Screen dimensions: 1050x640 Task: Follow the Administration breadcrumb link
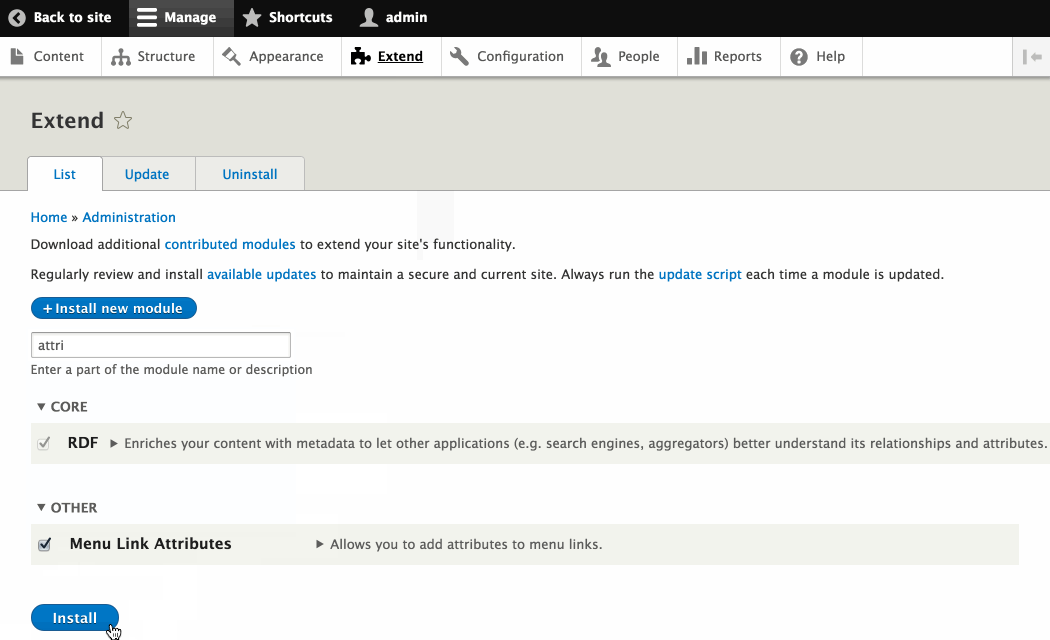[129, 218]
